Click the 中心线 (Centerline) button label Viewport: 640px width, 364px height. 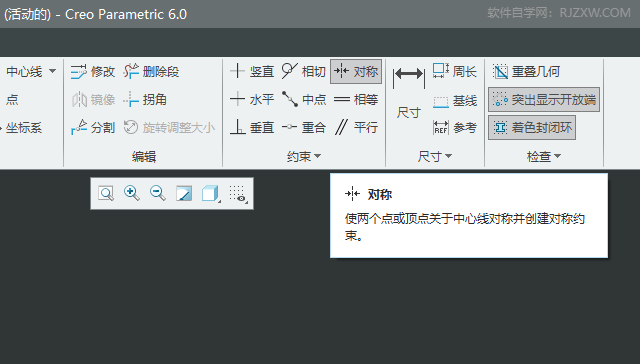[x=24, y=72]
